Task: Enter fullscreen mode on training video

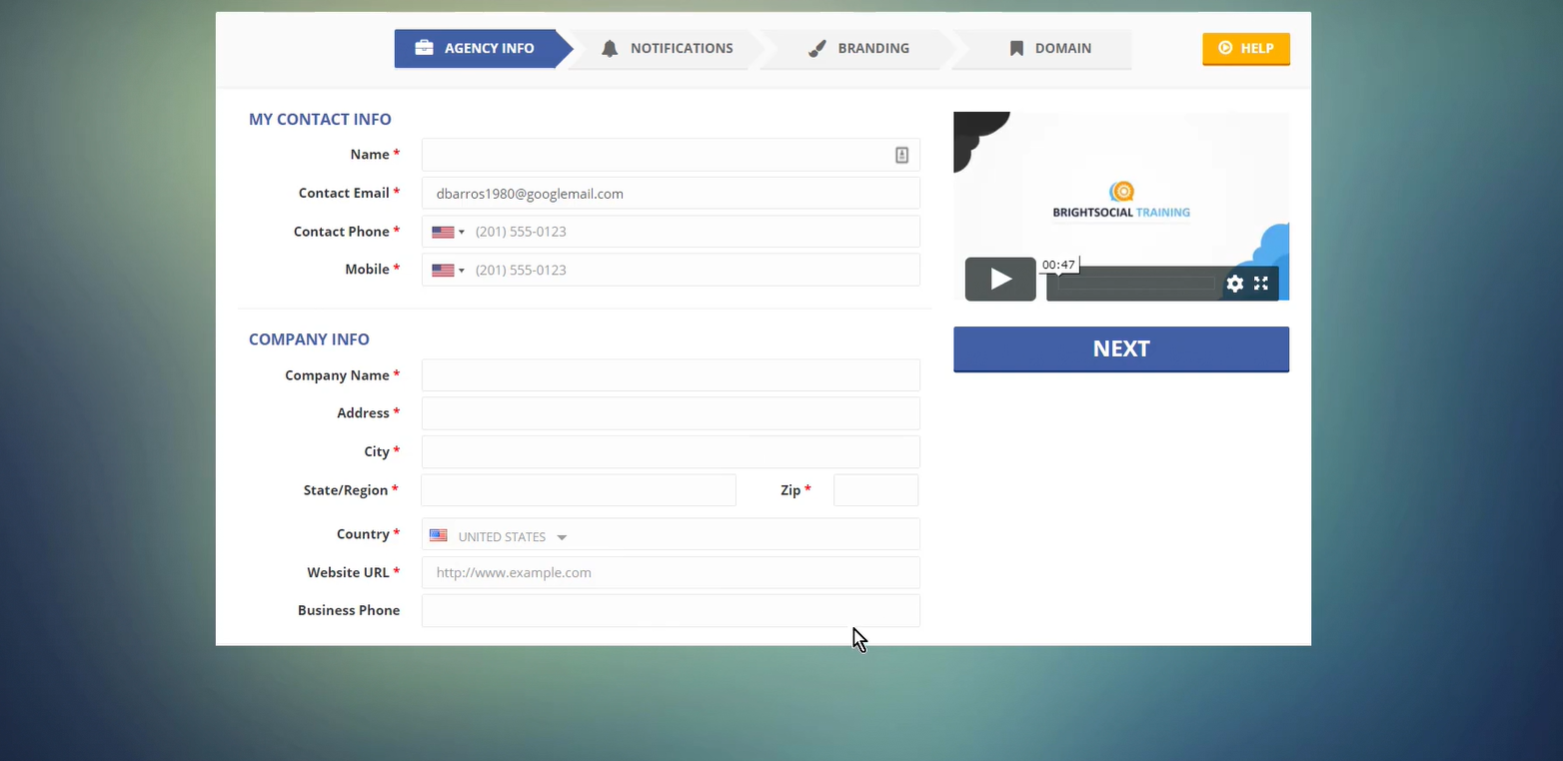Action: tap(1261, 284)
